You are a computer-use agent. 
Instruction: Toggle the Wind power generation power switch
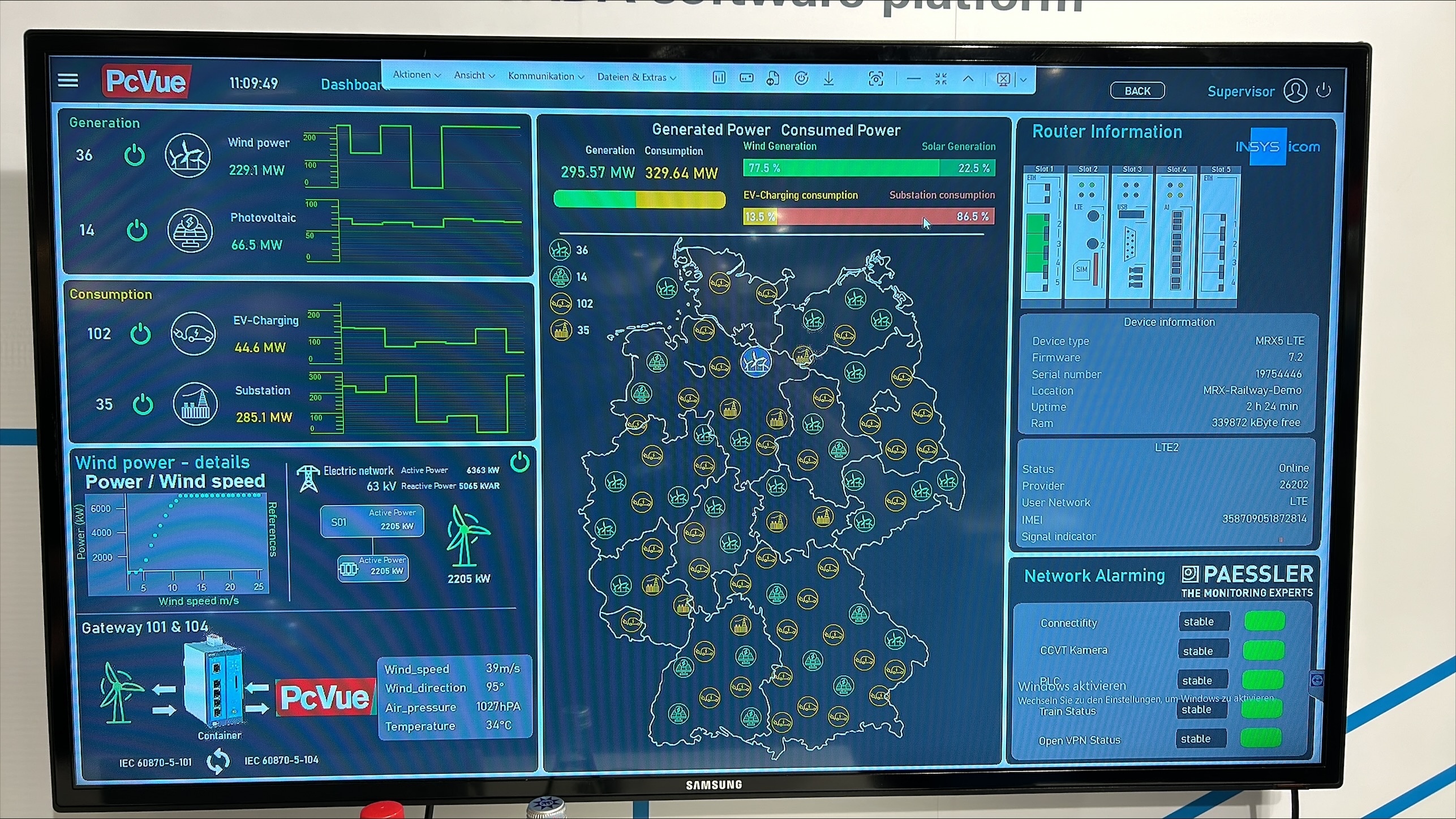point(135,156)
